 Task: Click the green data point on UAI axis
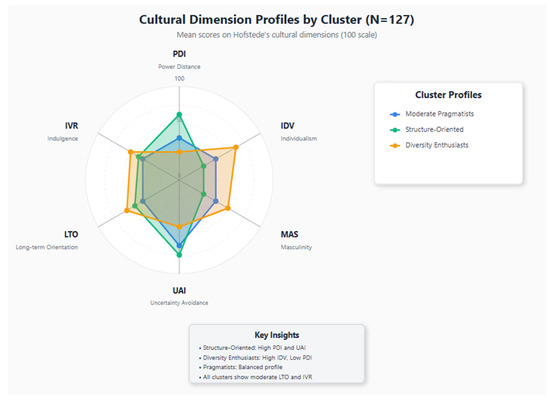179,255
